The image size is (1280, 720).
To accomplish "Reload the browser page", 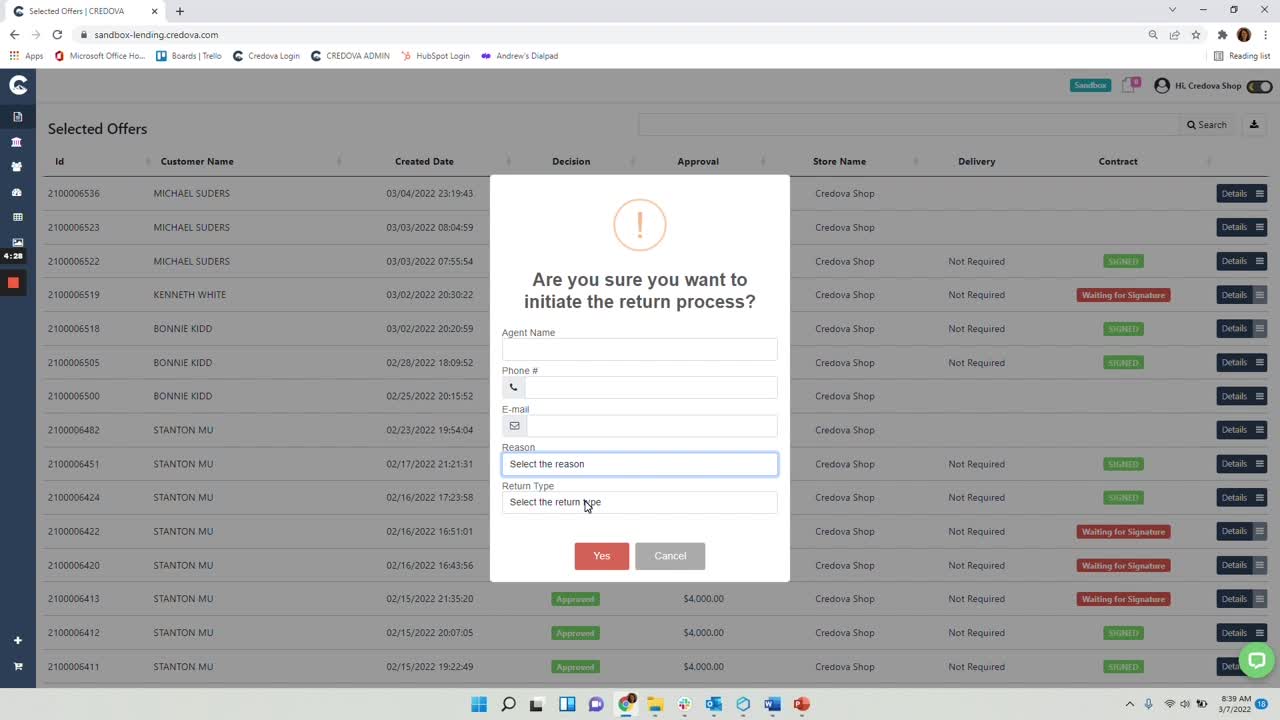I will [57, 34].
